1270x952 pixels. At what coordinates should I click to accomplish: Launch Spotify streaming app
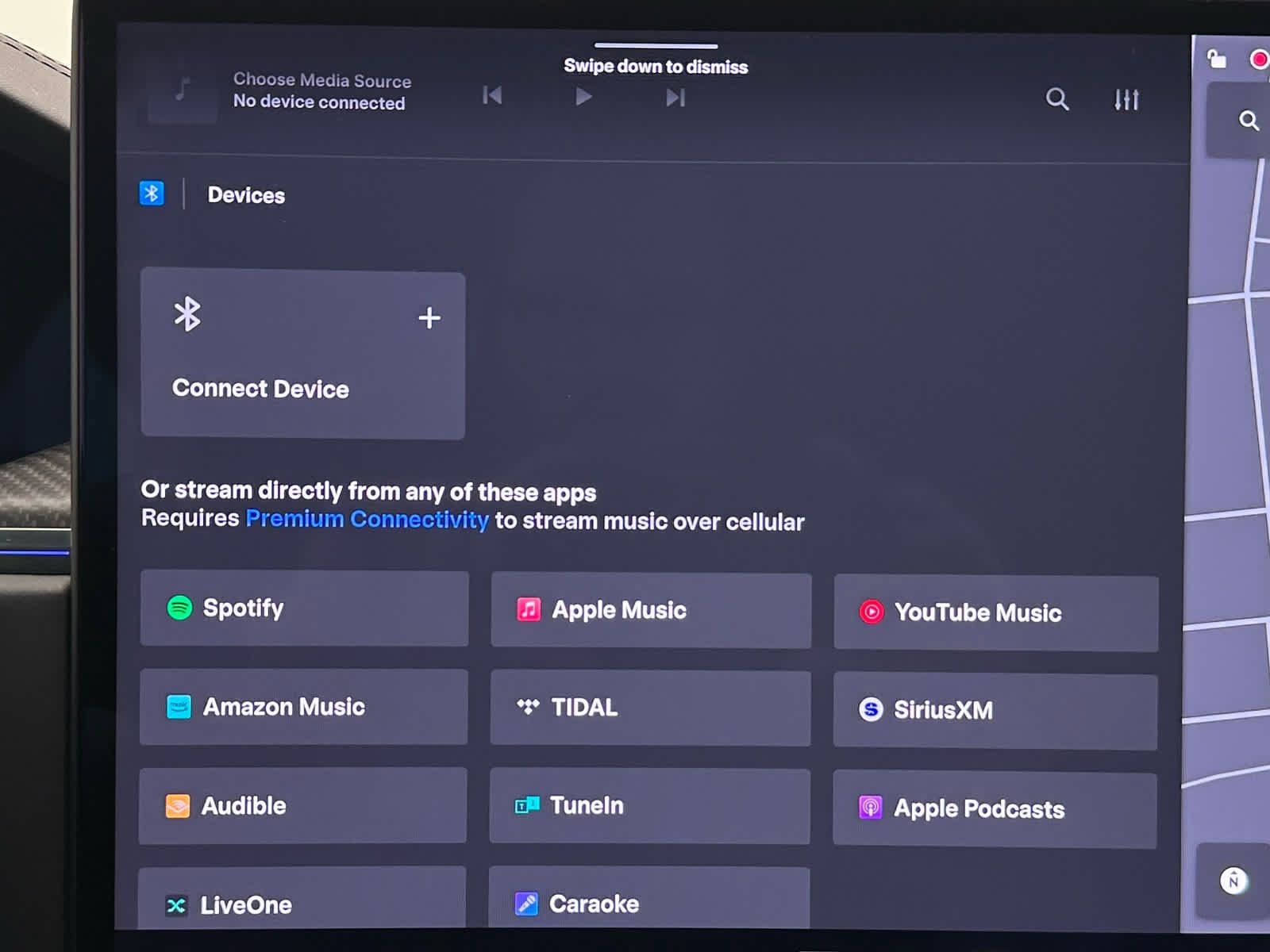pyautogui.click(x=304, y=608)
